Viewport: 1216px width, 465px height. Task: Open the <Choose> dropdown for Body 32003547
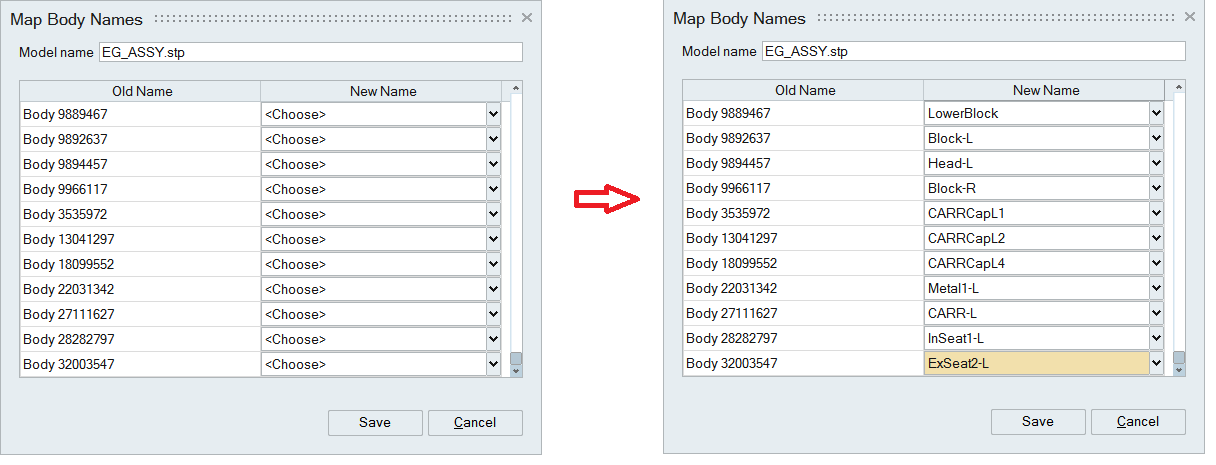point(492,364)
